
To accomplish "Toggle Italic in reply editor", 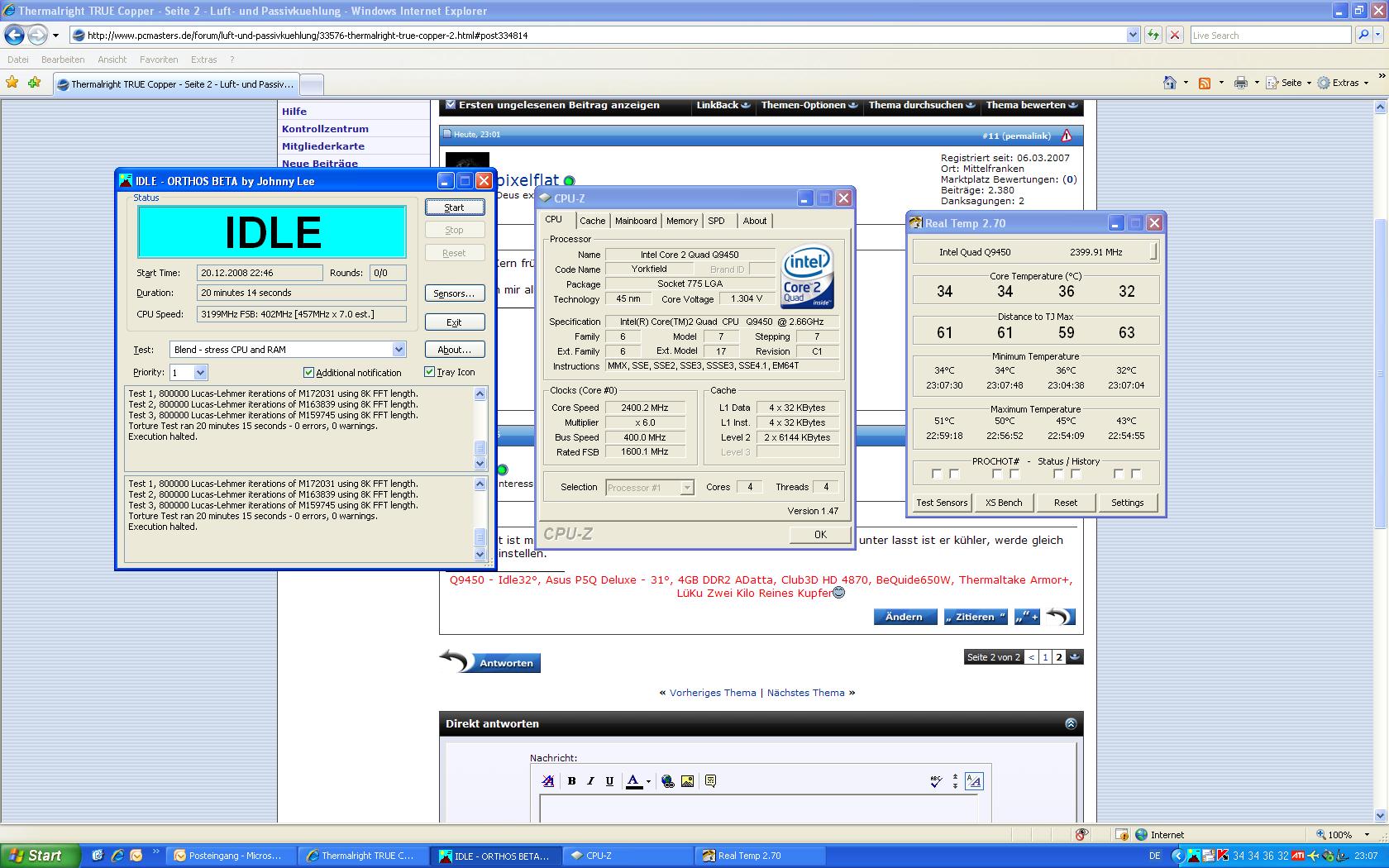I will point(590,780).
